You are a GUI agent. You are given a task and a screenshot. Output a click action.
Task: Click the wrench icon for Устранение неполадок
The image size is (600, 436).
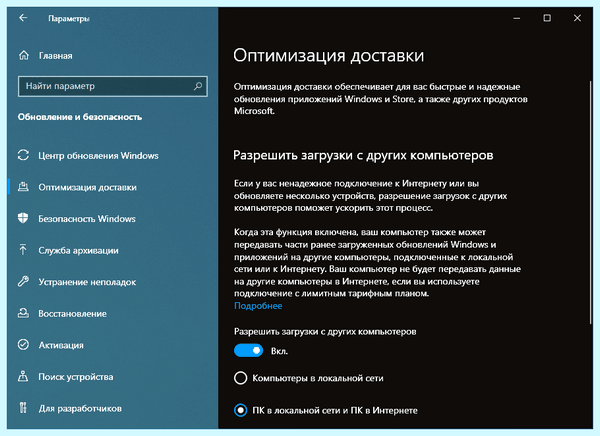pos(23,281)
